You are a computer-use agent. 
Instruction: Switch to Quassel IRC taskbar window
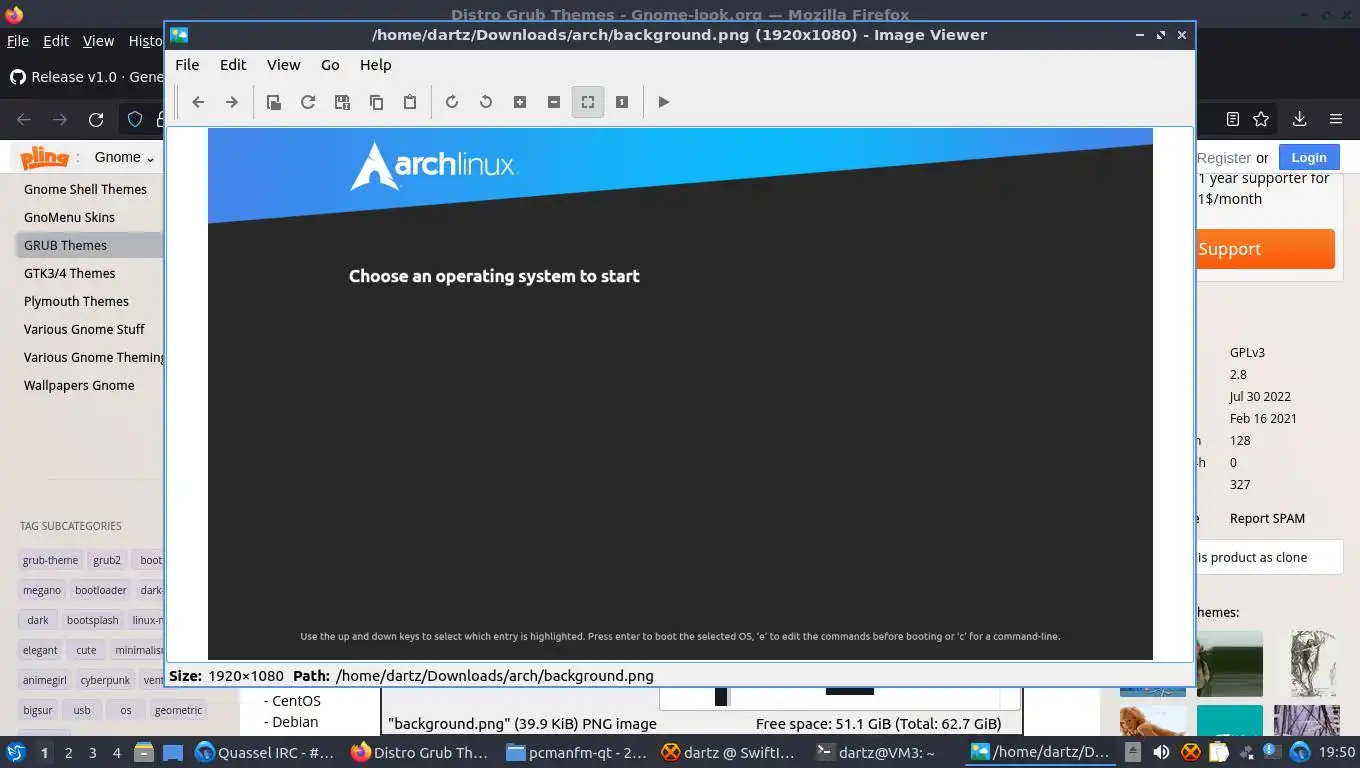point(264,752)
